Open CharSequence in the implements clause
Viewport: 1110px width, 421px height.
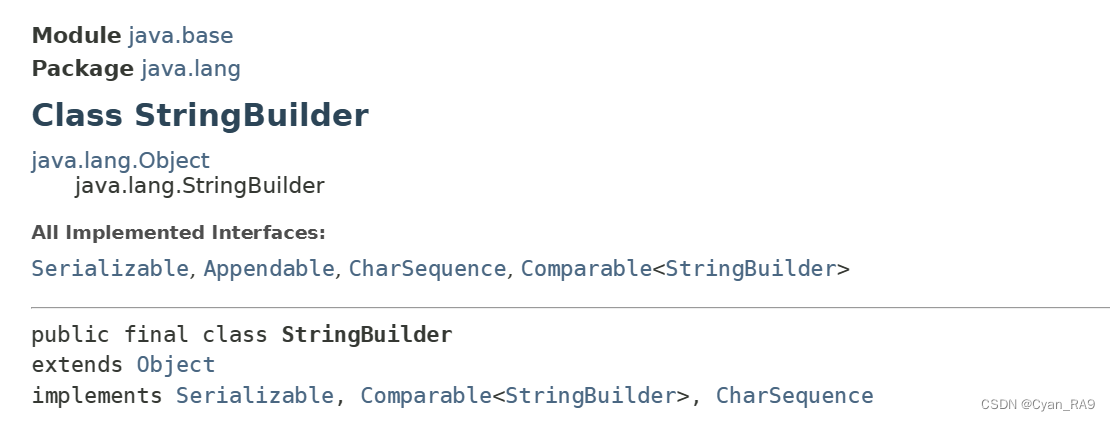click(794, 396)
